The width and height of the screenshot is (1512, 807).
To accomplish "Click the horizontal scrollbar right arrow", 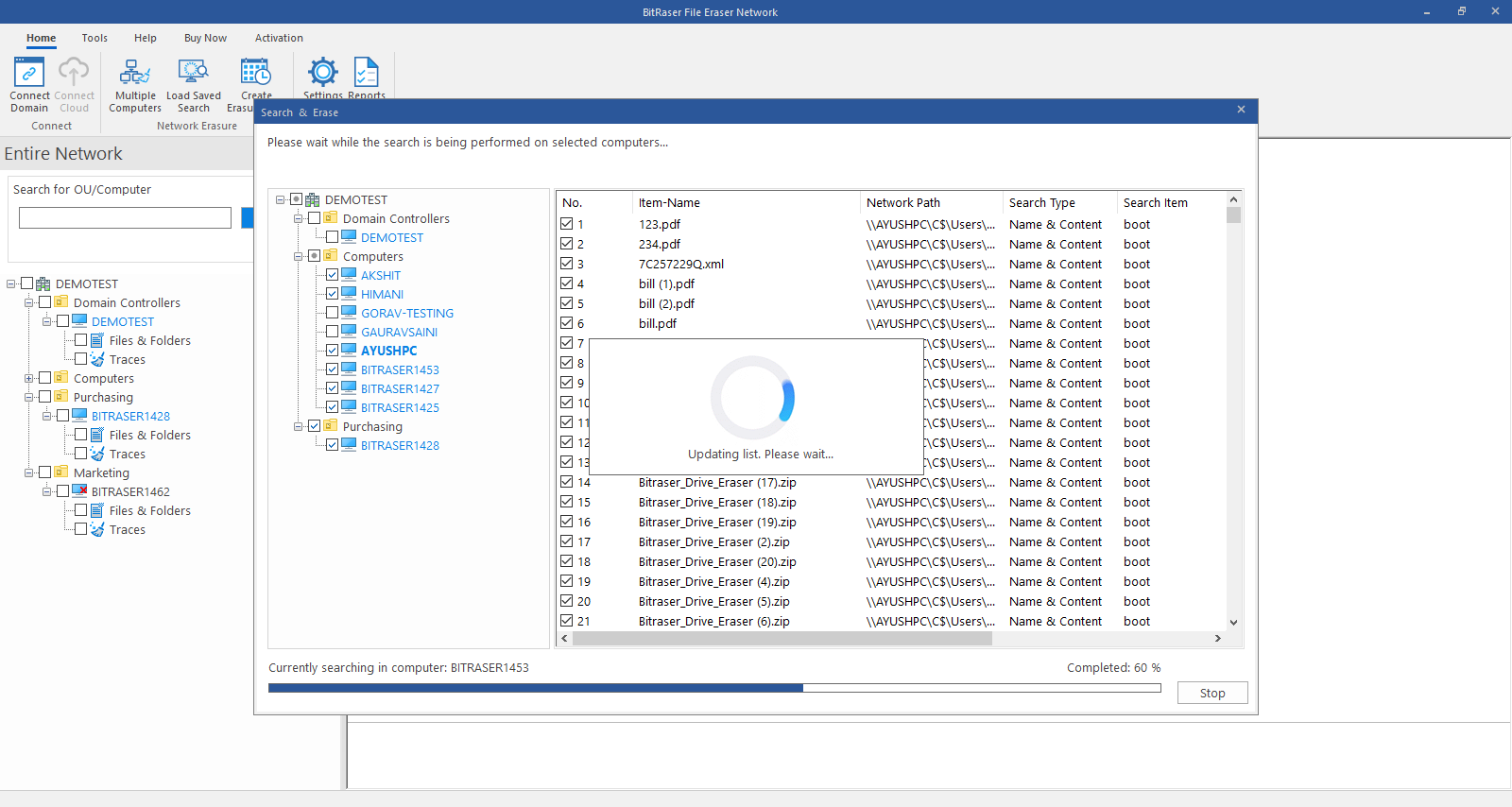I will coord(1218,639).
